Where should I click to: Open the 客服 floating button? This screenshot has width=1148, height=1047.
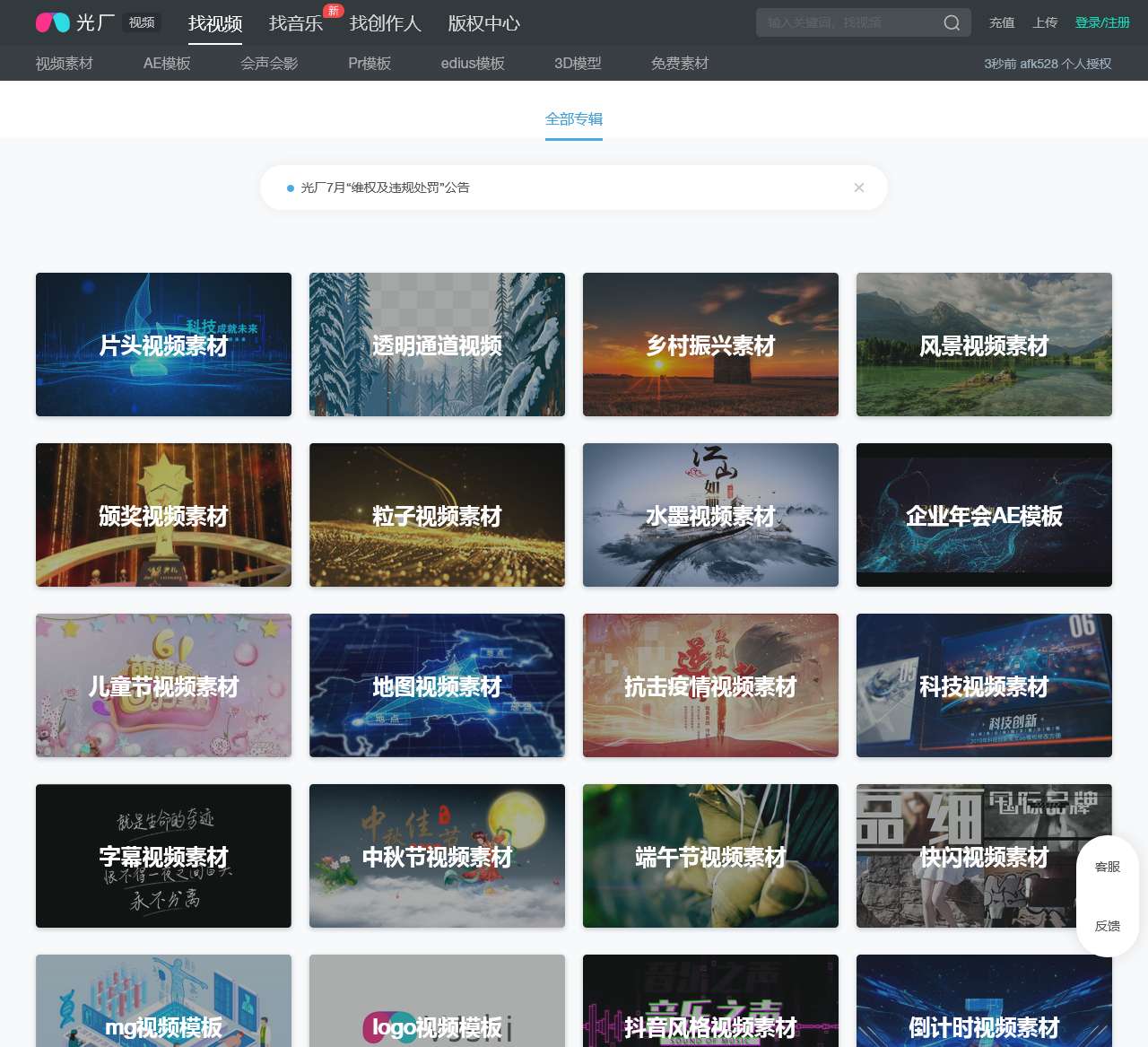pyautogui.click(x=1108, y=867)
